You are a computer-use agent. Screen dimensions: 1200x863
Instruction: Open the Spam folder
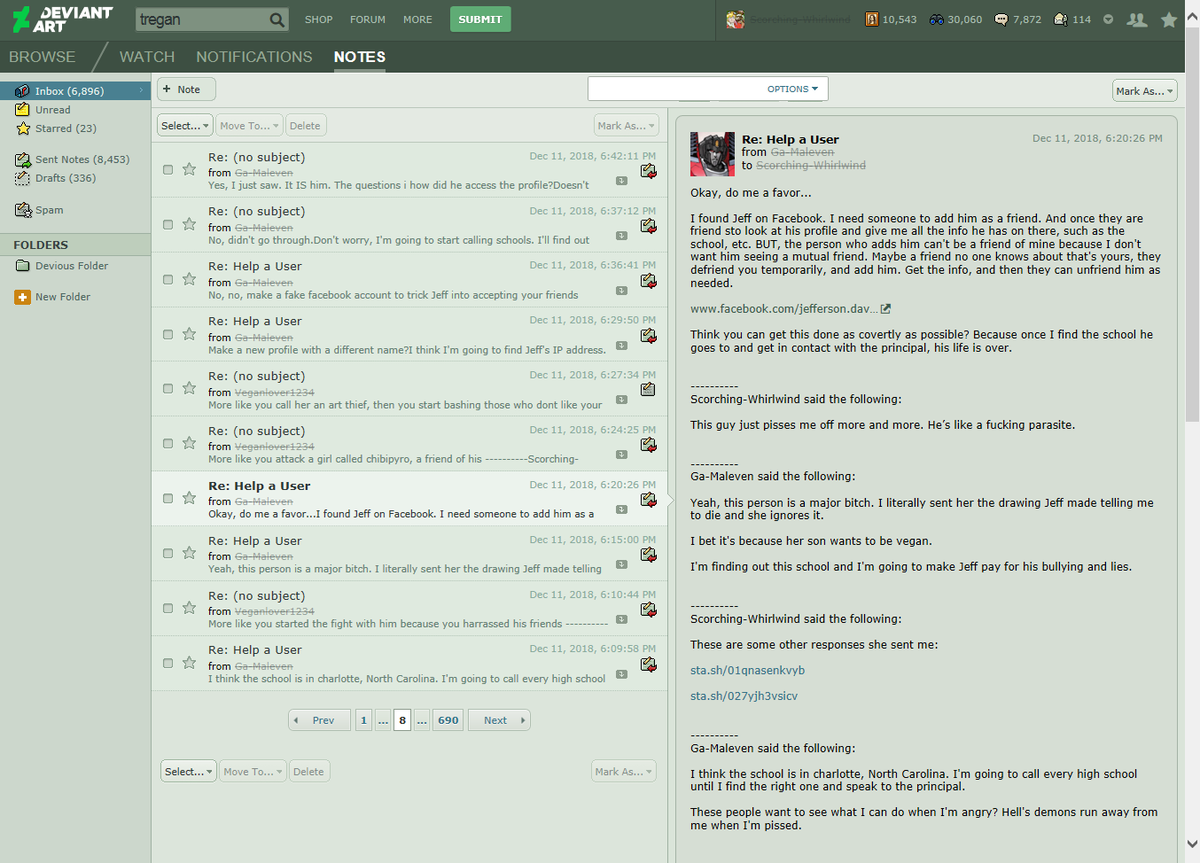[x=39, y=210]
